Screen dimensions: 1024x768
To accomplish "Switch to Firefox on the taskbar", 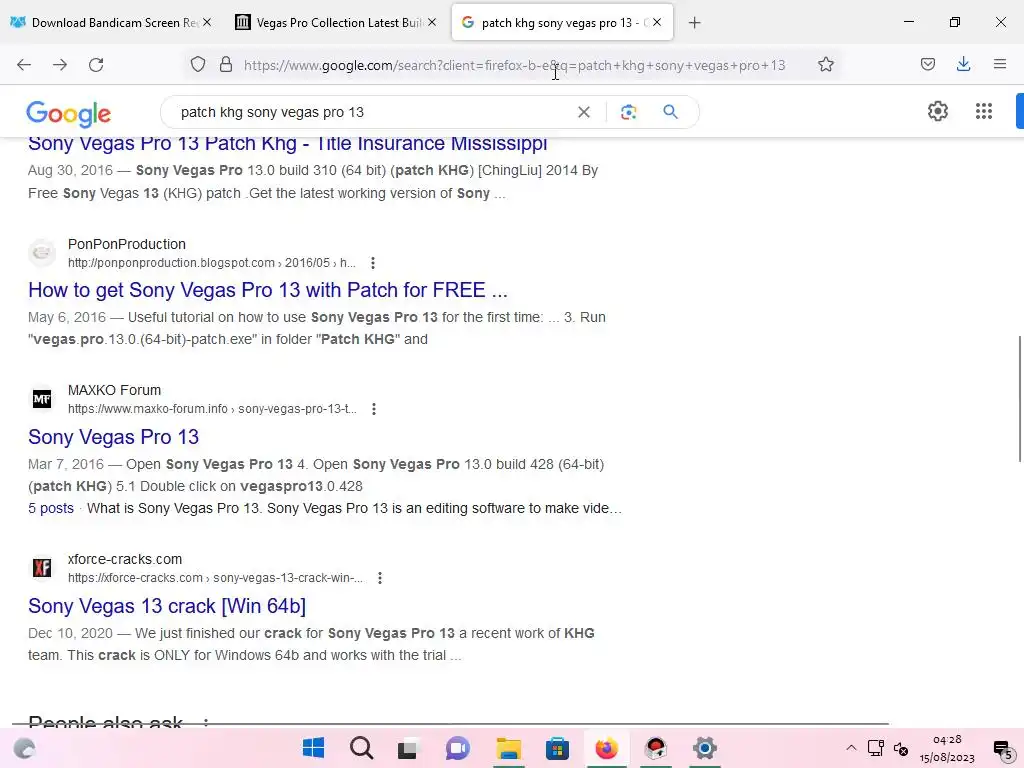I will pos(606,748).
